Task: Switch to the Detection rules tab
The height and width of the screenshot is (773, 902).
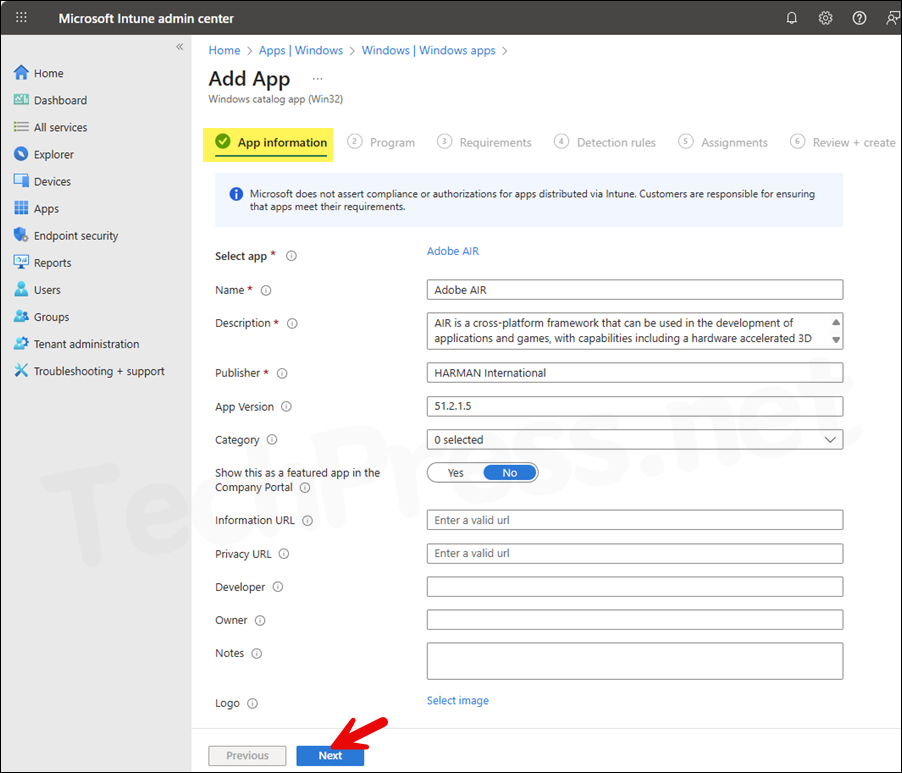Action: (605, 142)
